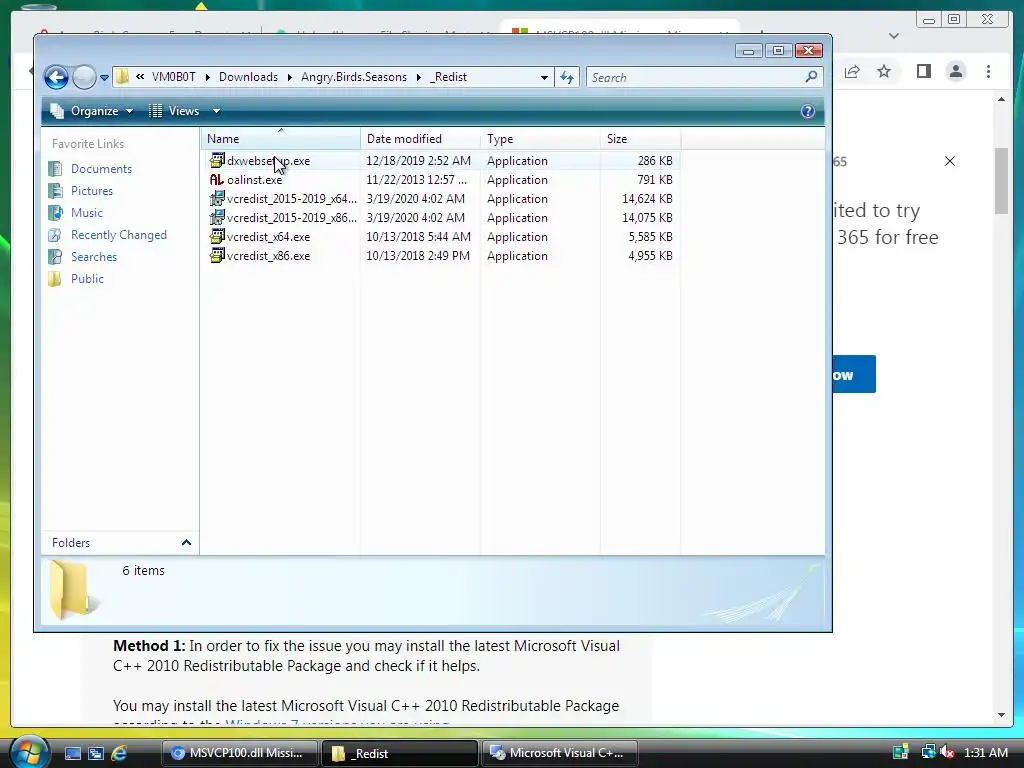Open Searches favorite link

tap(93, 257)
